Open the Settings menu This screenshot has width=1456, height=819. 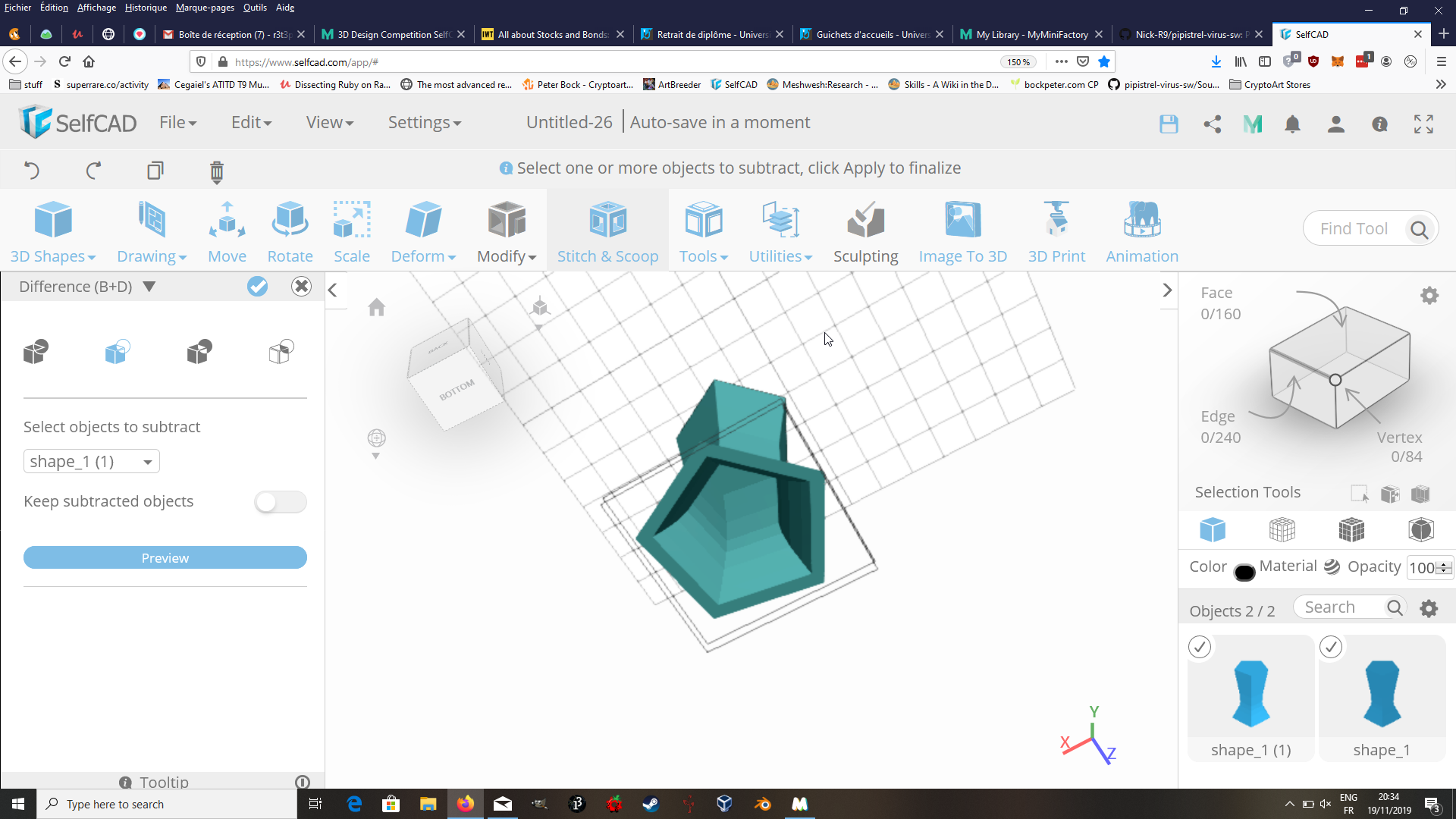click(424, 122)
